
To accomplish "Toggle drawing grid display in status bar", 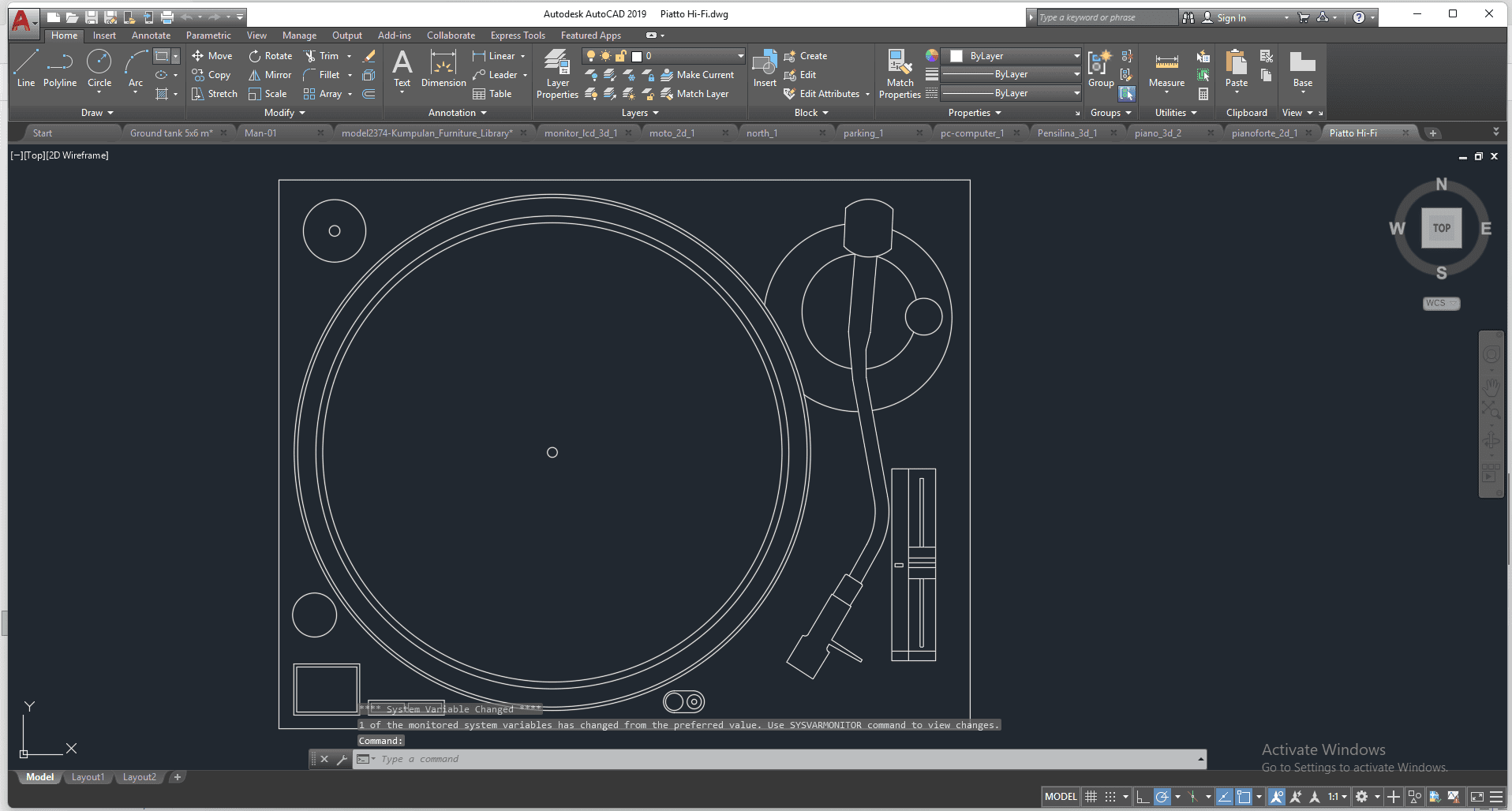I will pos(1091,797).
